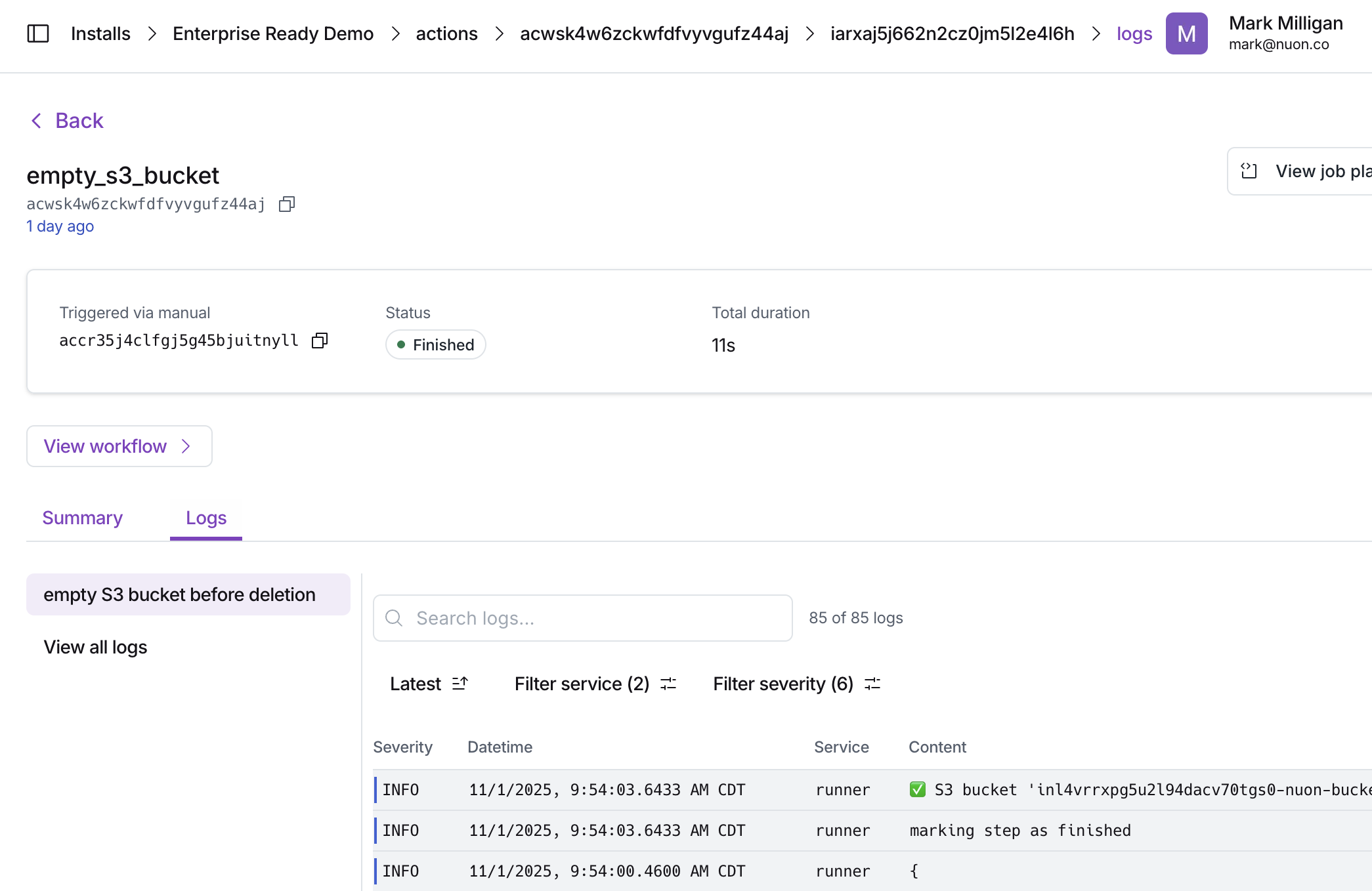Screen dimensions: 1372x891
Task: Open the actions breadcrumb item
Action: click(x=446, y=33)
